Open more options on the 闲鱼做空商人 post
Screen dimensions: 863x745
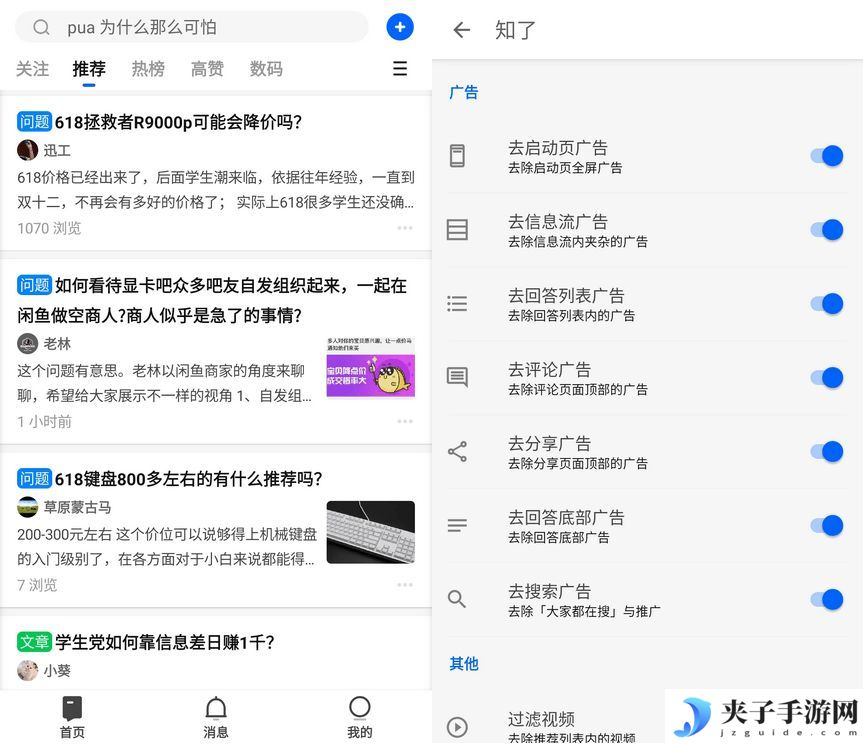(x=405, y=421)
